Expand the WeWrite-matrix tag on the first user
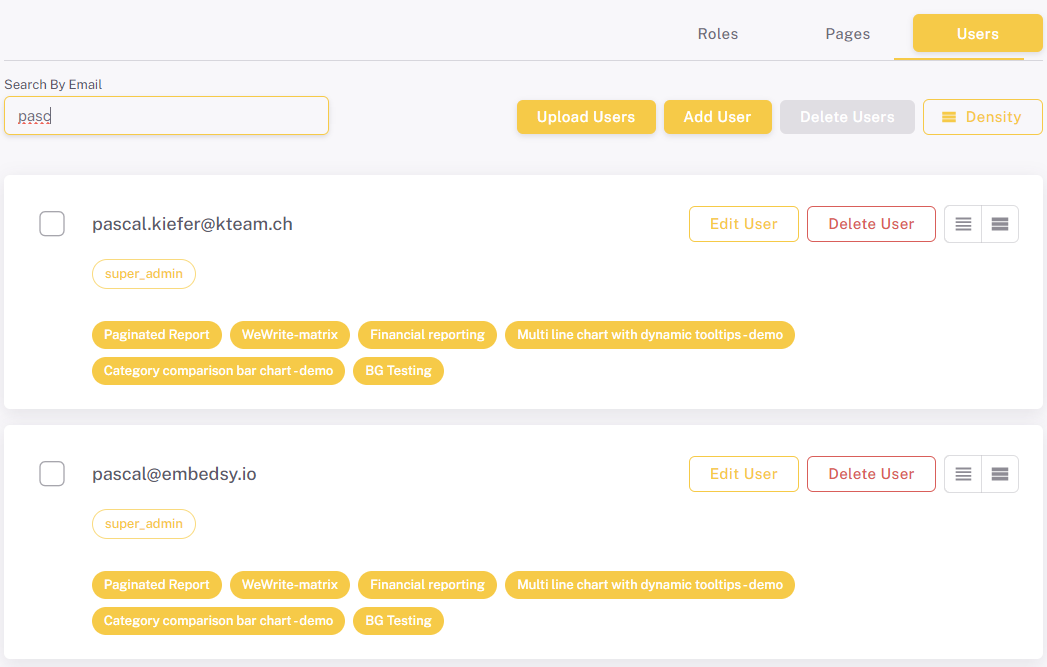 [289, 334]
